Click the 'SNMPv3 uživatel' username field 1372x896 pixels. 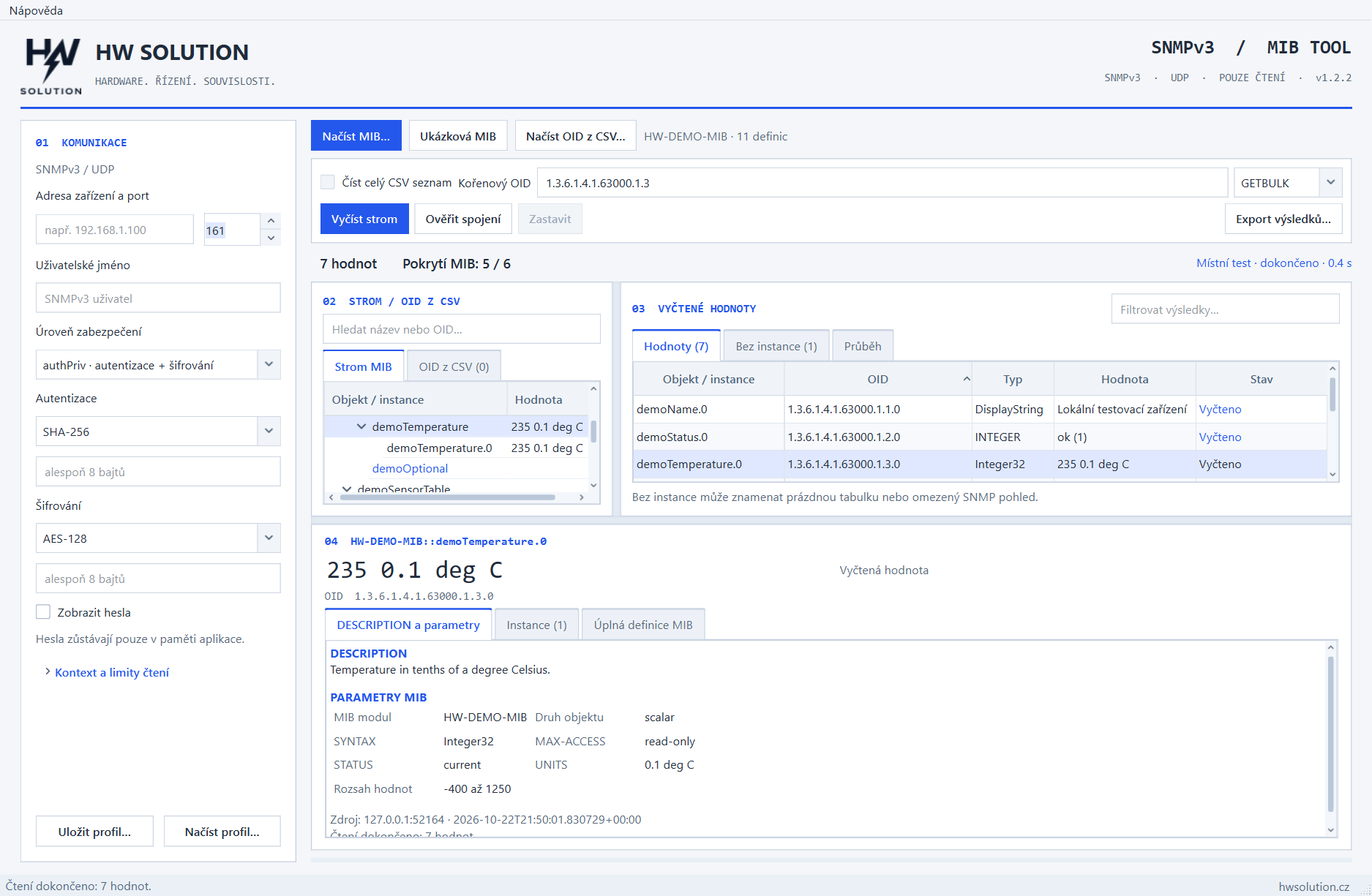pyautogui.click(x=158, y=298)
